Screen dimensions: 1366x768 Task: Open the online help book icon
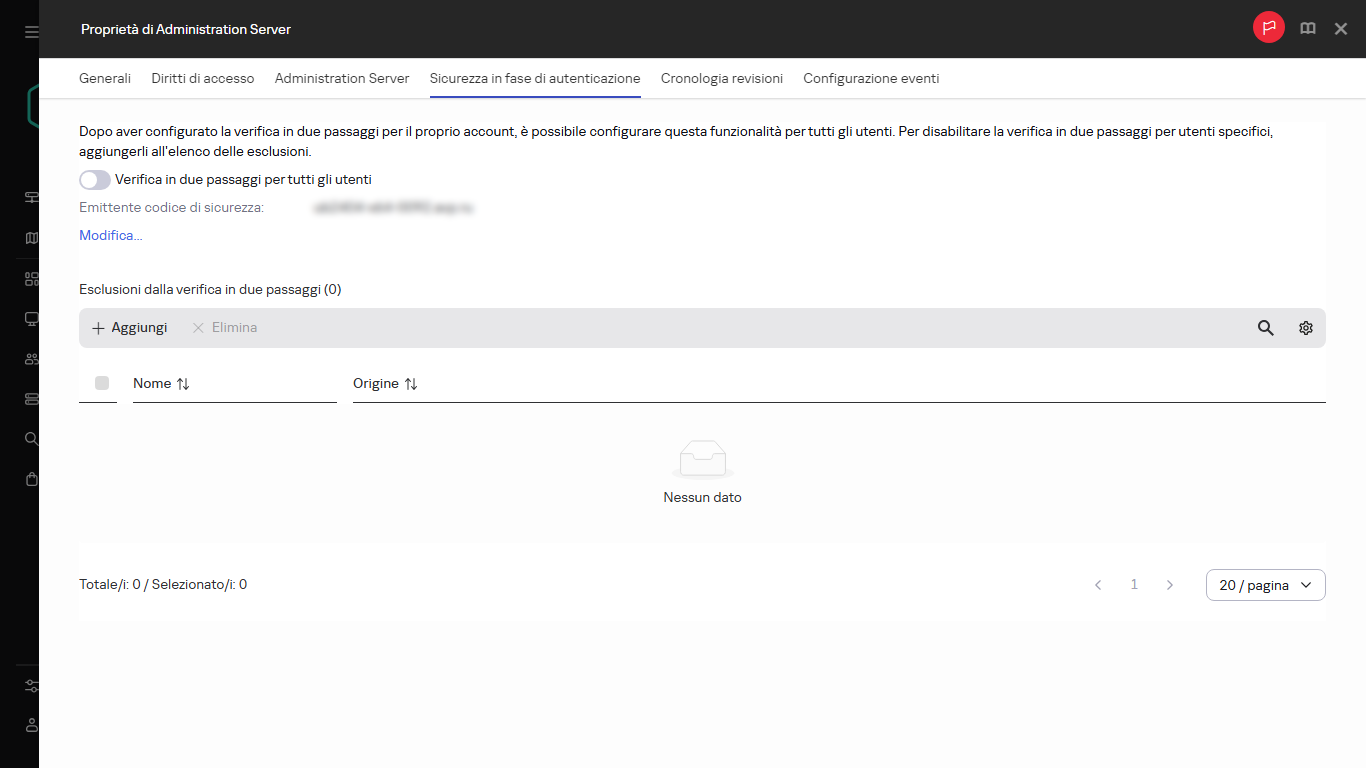pyautogui.click(x=1307, y=28)
